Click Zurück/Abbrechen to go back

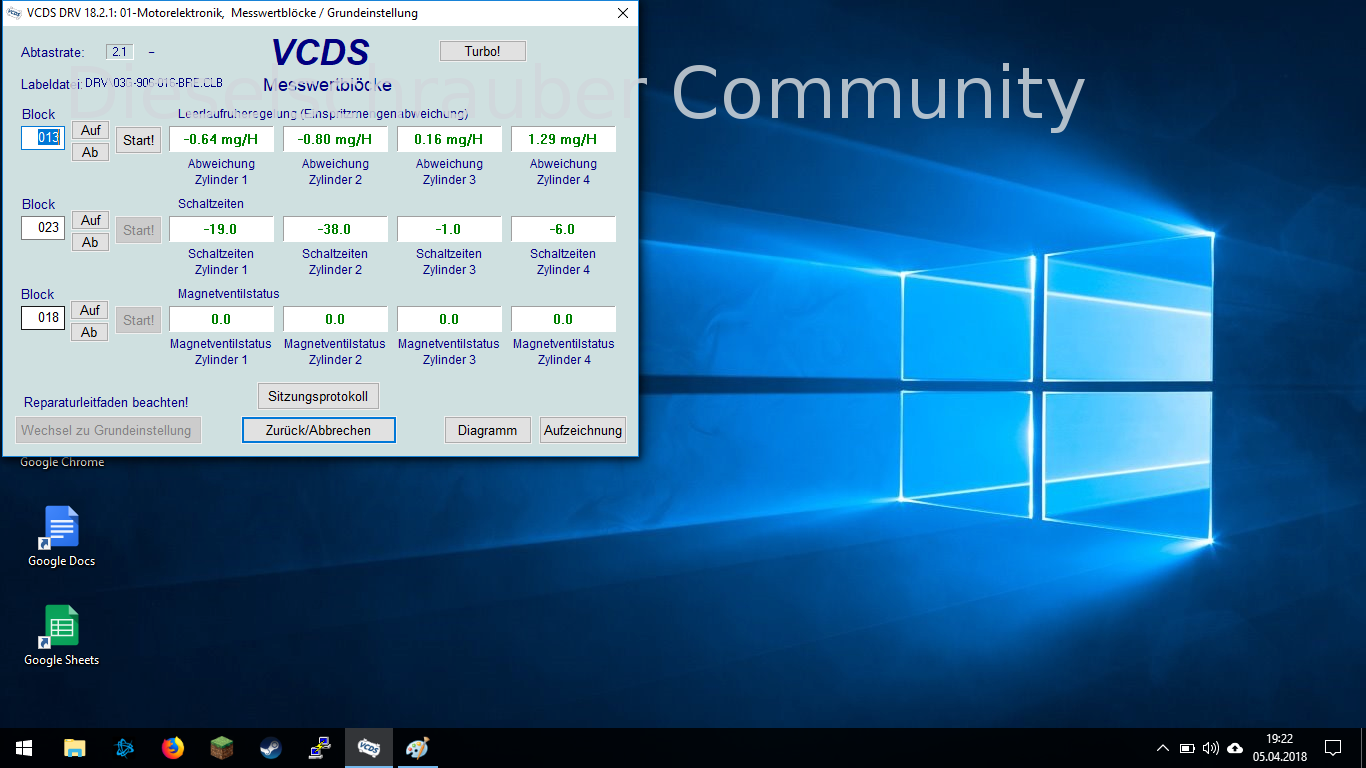tap(319, 430)
